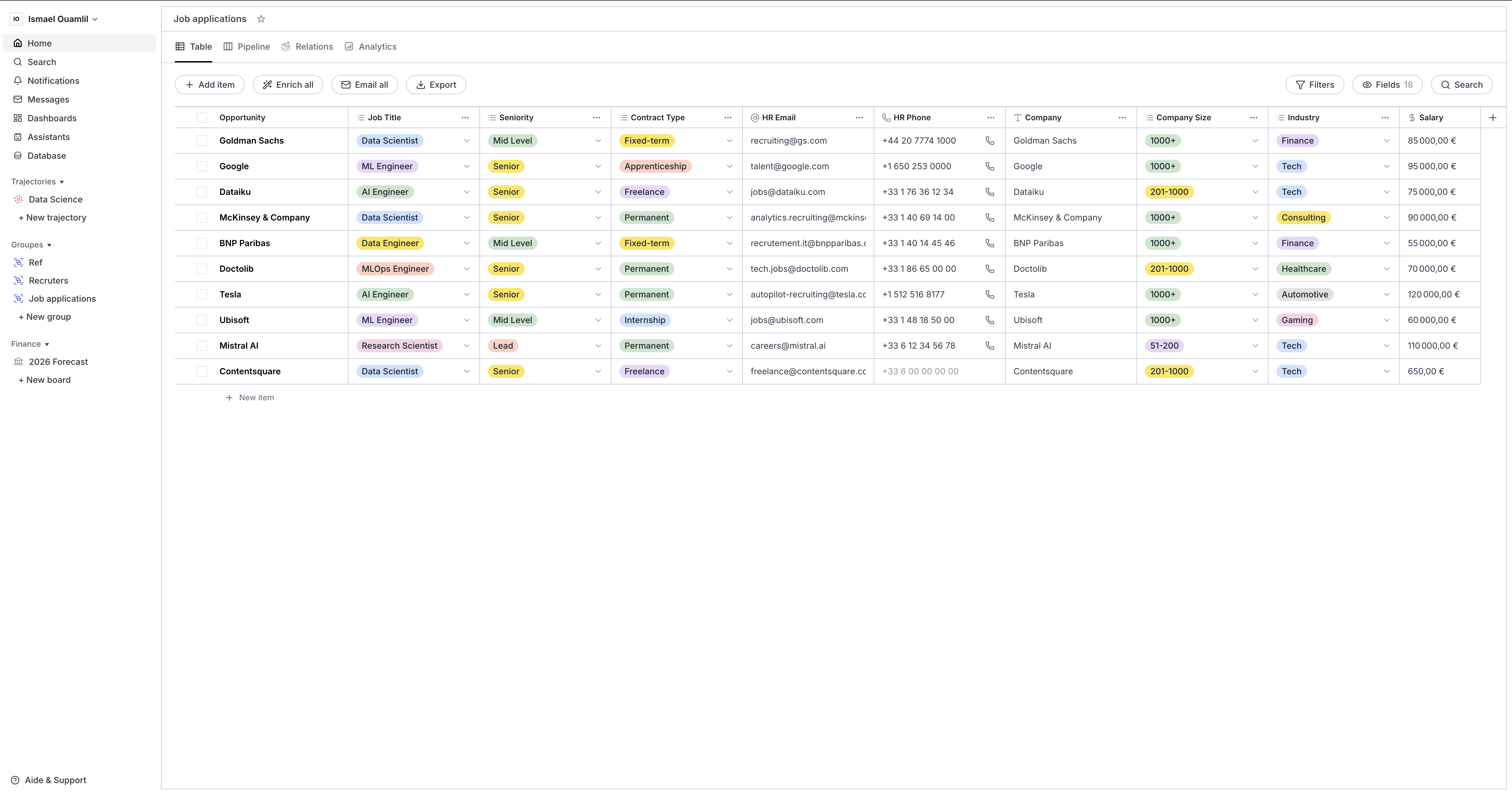Screen dimensions: 1512x792
Task: Call Tesla using the phone icon
Action: (990, 294)
